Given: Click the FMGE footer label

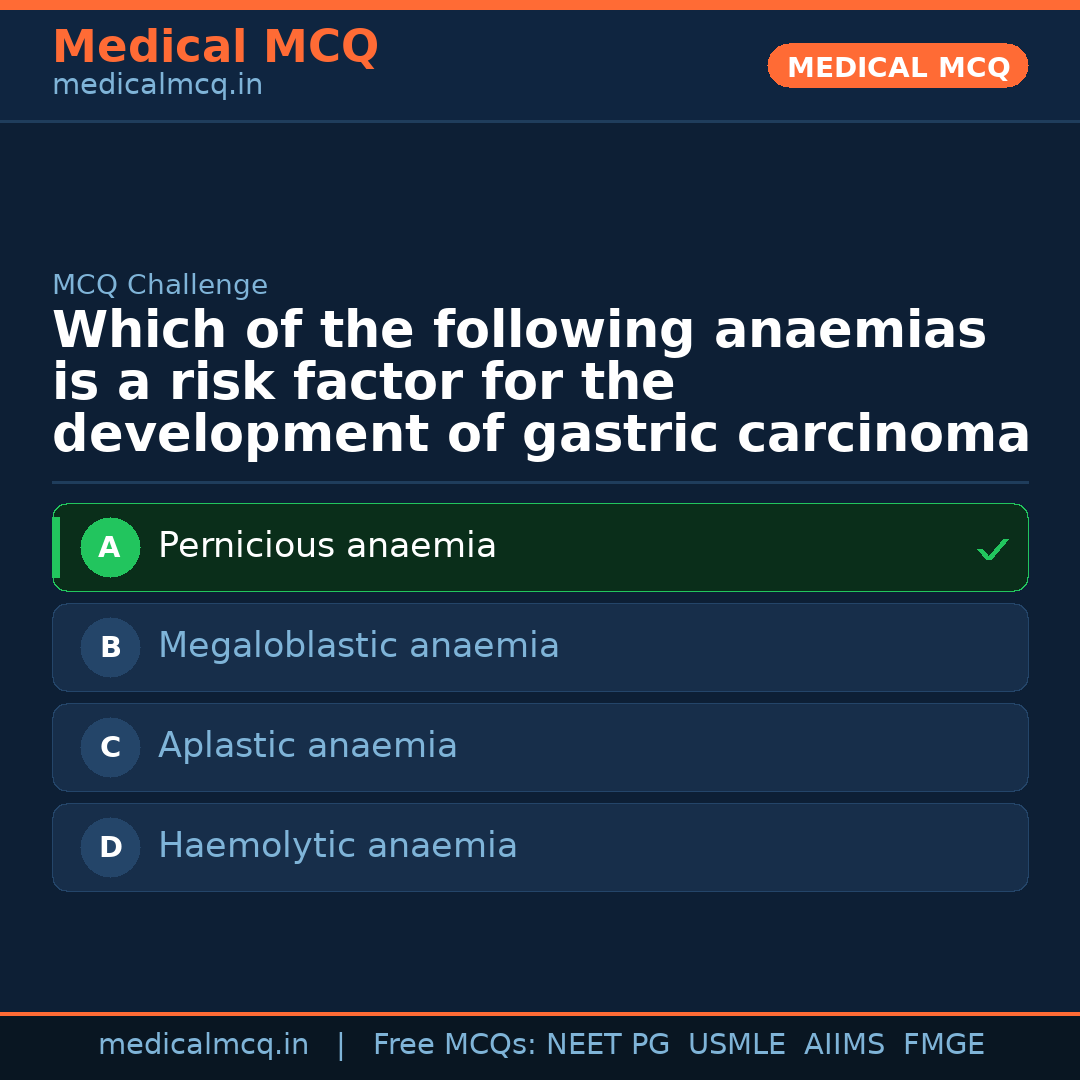Looking at the screenshot, I should 944,1045.
